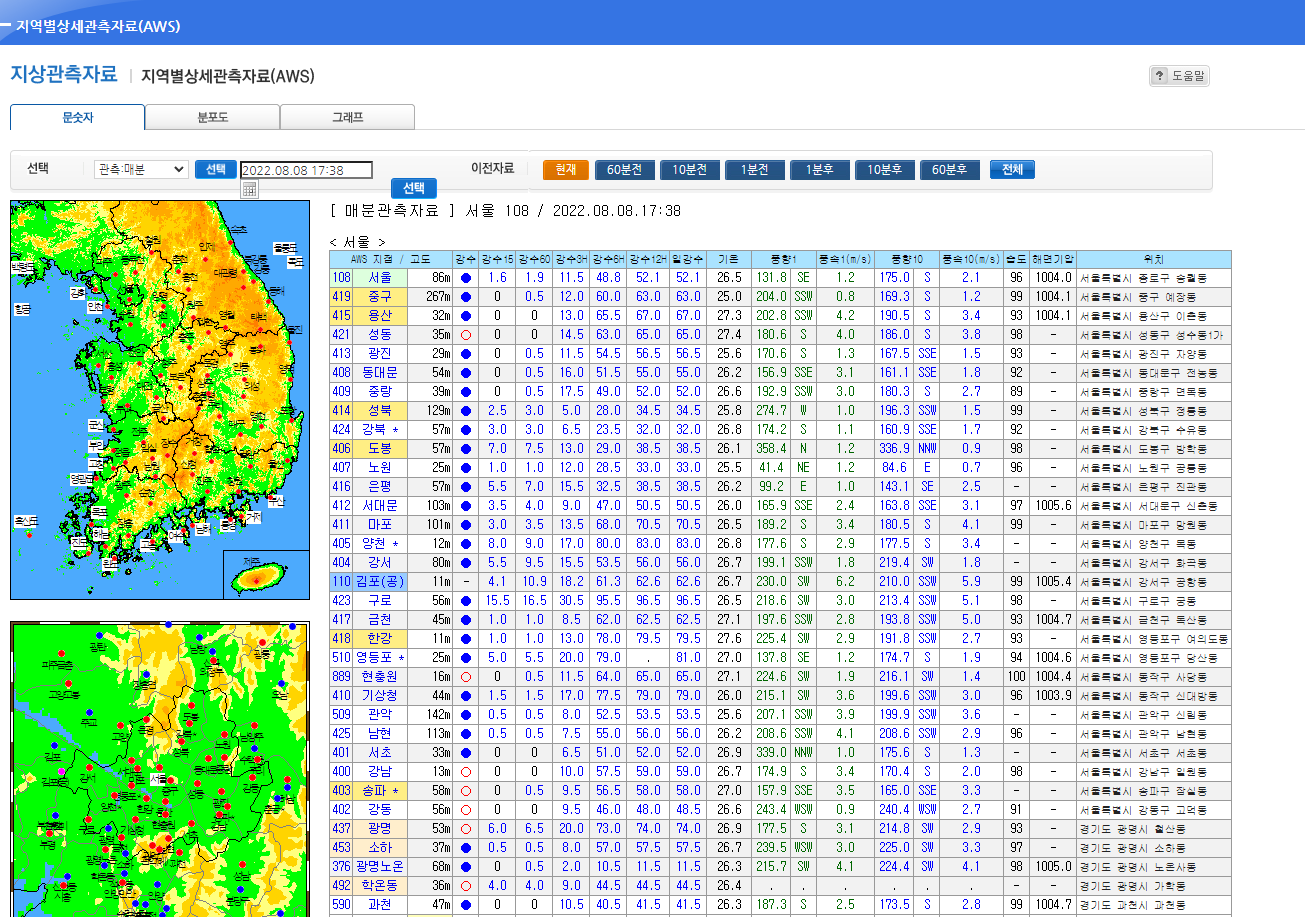Click the 강수15 column header
1305x917 pixels.
(497, 259)
